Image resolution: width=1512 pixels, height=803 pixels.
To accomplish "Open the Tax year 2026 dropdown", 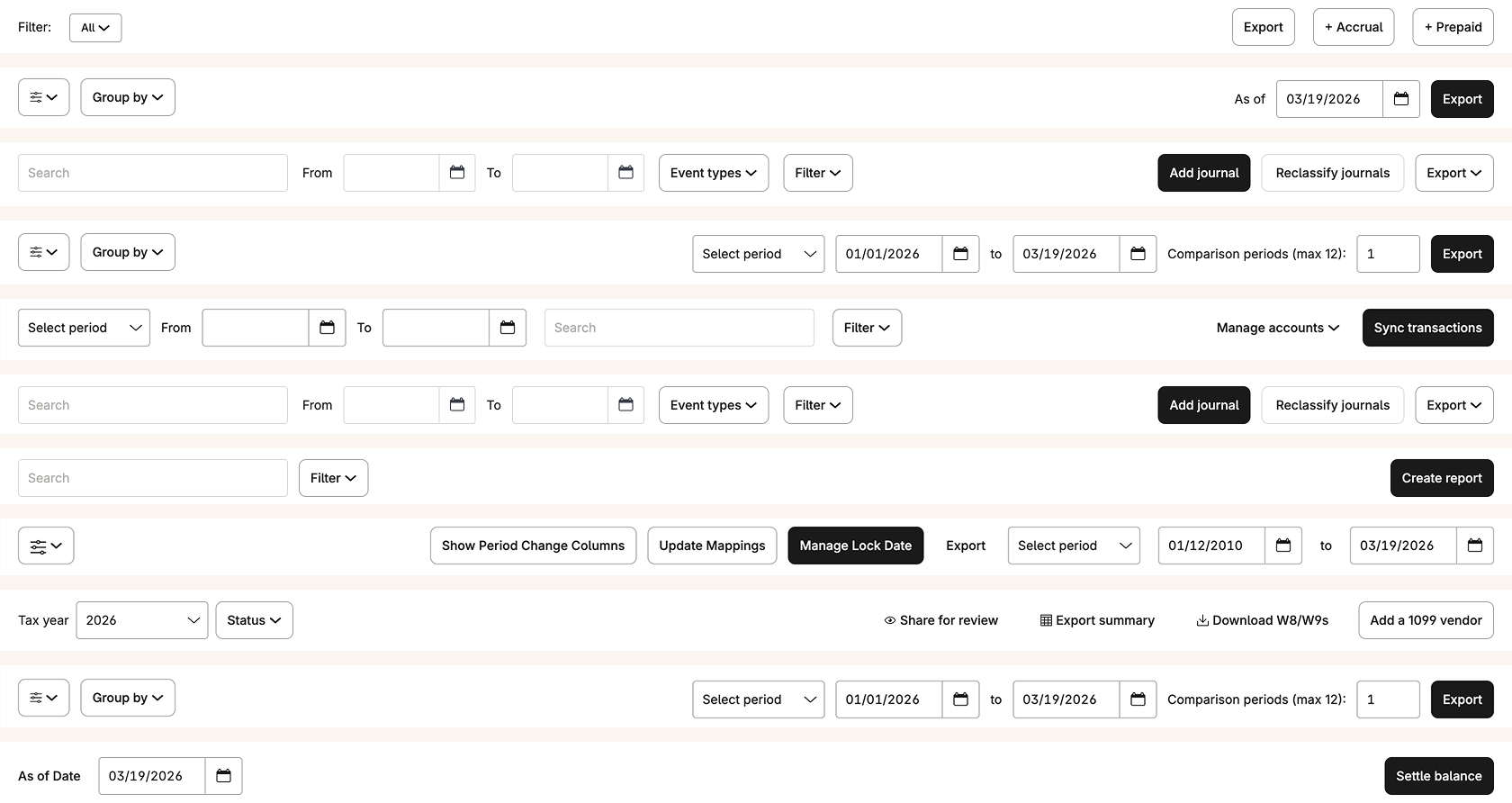I will coord(142,620).
